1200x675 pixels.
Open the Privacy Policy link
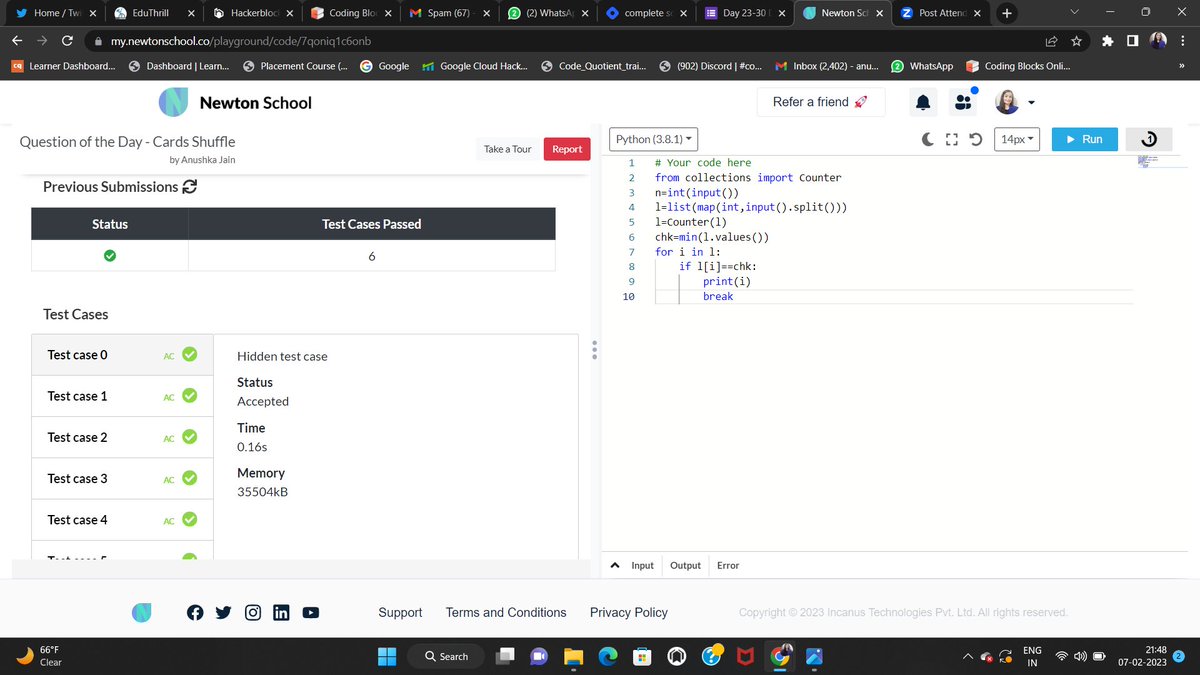[629, 612]
